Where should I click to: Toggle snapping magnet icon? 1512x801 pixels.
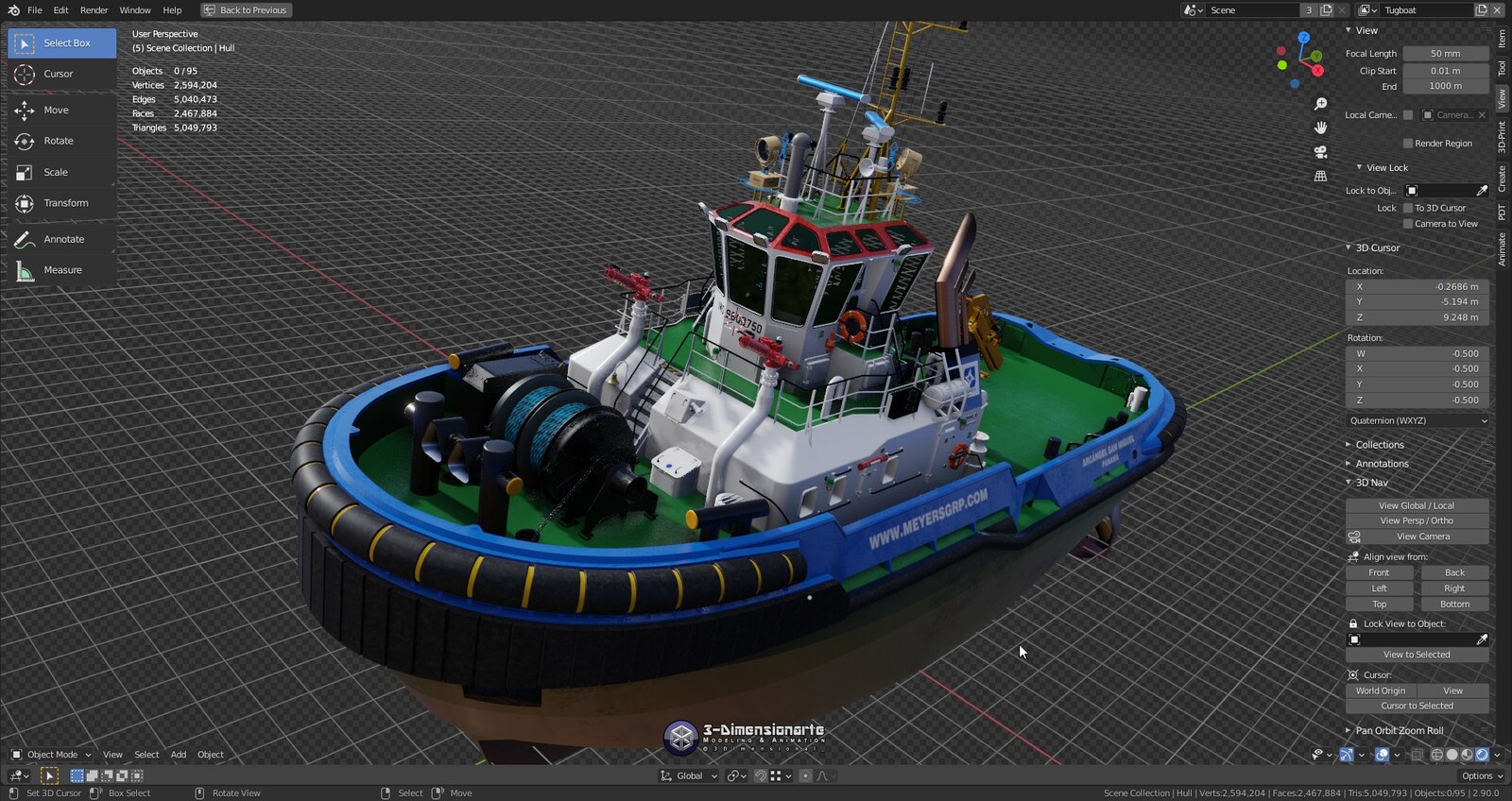click(x=760, y=775)
